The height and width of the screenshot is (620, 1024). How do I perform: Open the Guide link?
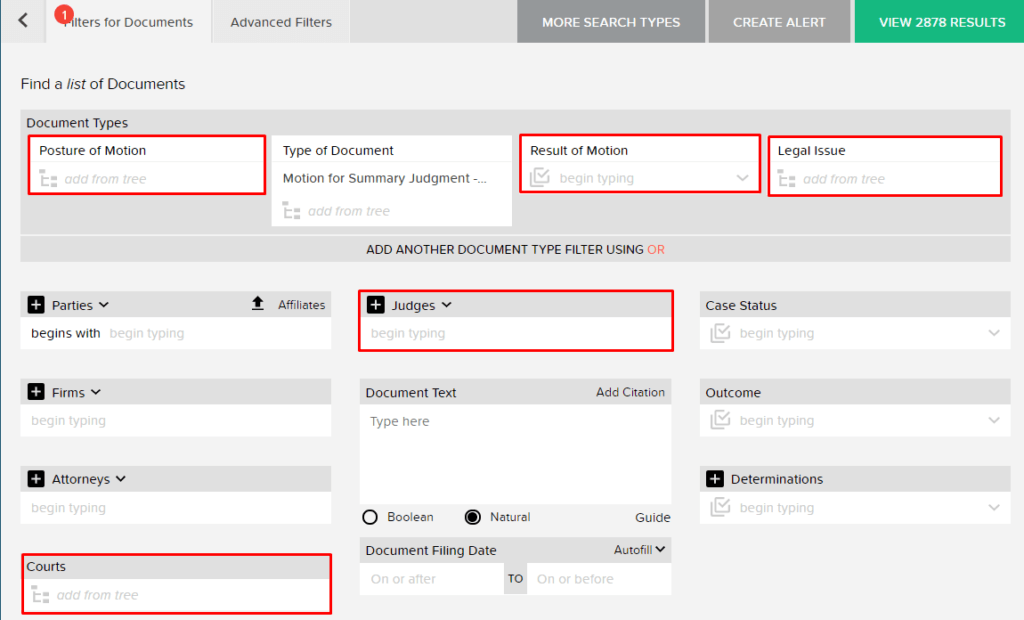(x=652, y=517)
